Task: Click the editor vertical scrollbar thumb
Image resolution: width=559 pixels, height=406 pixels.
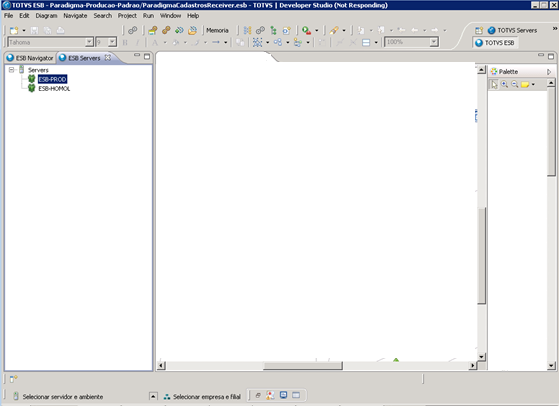Action: click(x=482, y=255)
